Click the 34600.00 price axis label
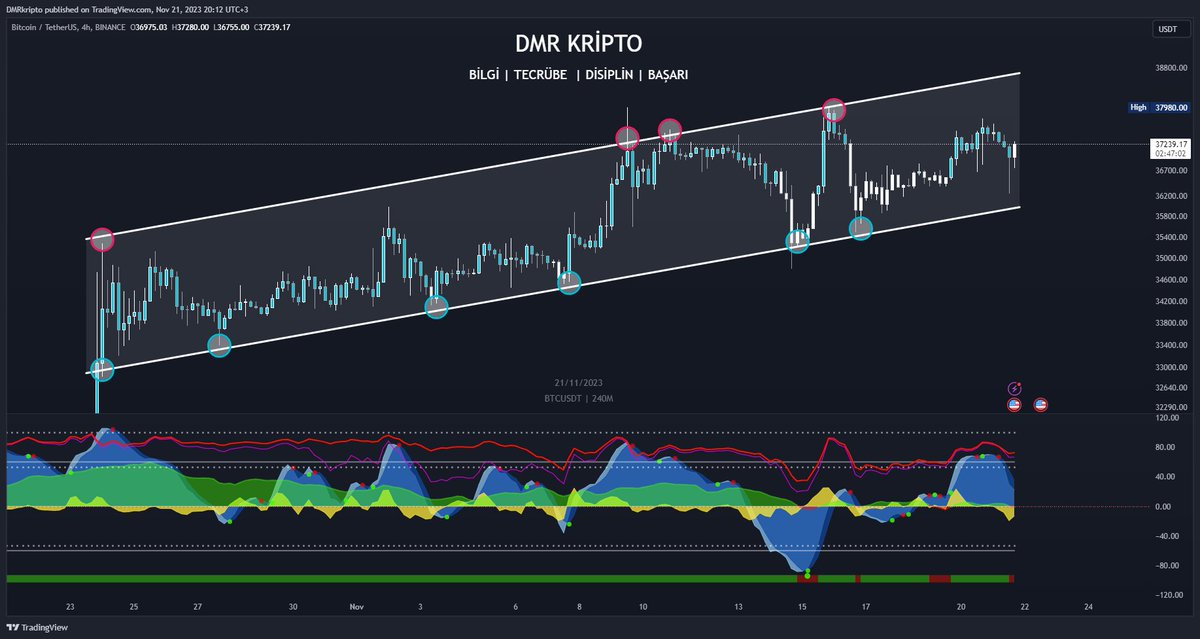This screenshot has width=1200, height=639. 1172,280
